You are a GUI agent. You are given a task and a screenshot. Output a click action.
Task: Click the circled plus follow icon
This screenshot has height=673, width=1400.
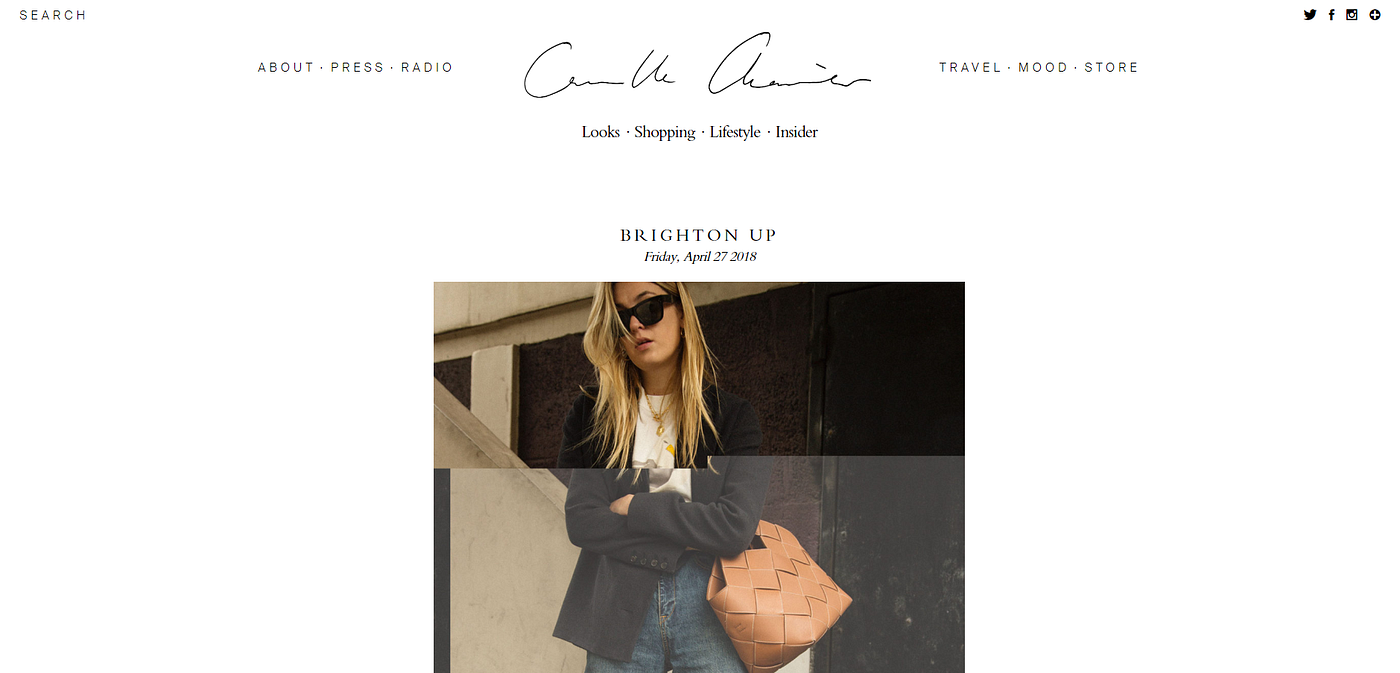coord(1375,15)
